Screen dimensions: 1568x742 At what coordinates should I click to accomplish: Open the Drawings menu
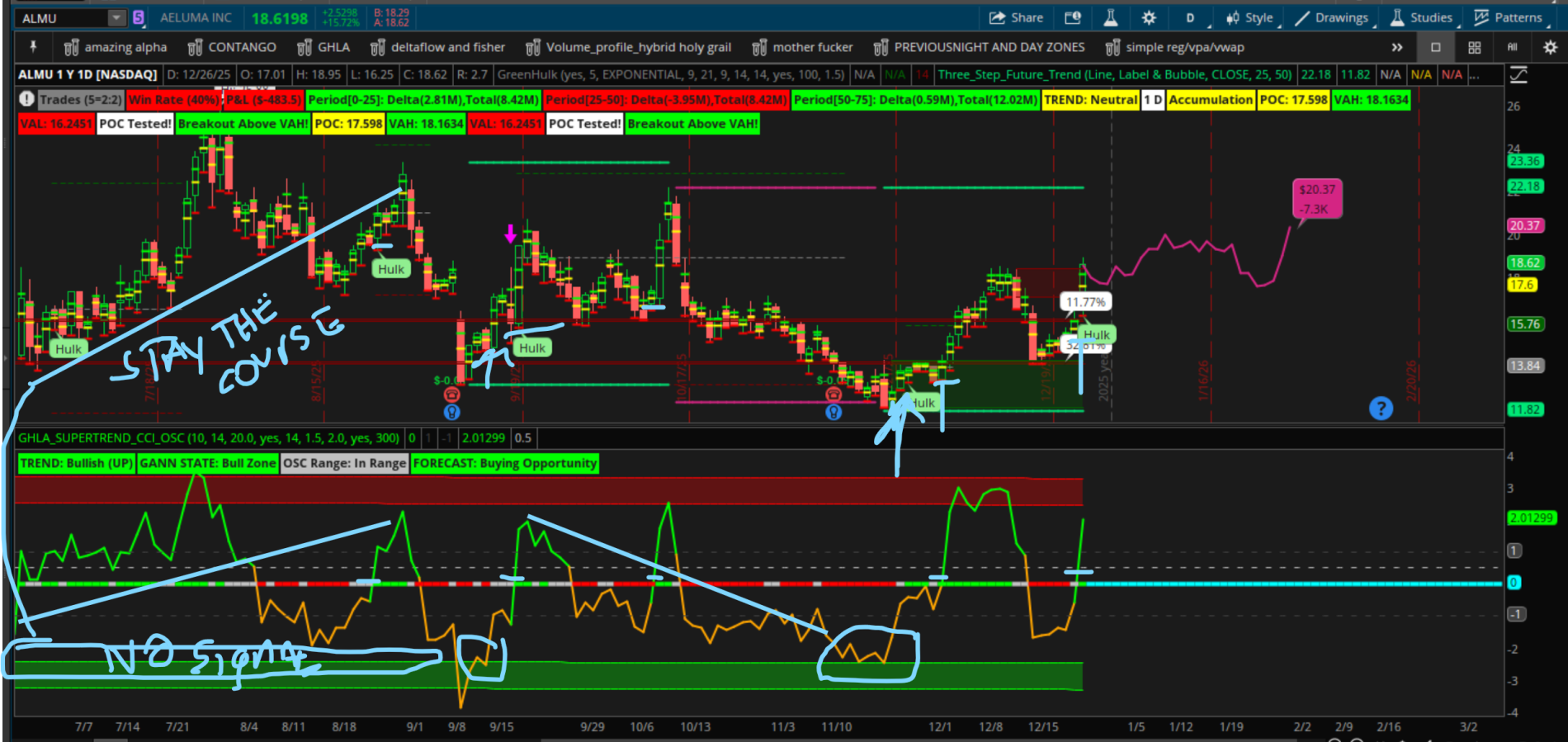[1331, 17]
